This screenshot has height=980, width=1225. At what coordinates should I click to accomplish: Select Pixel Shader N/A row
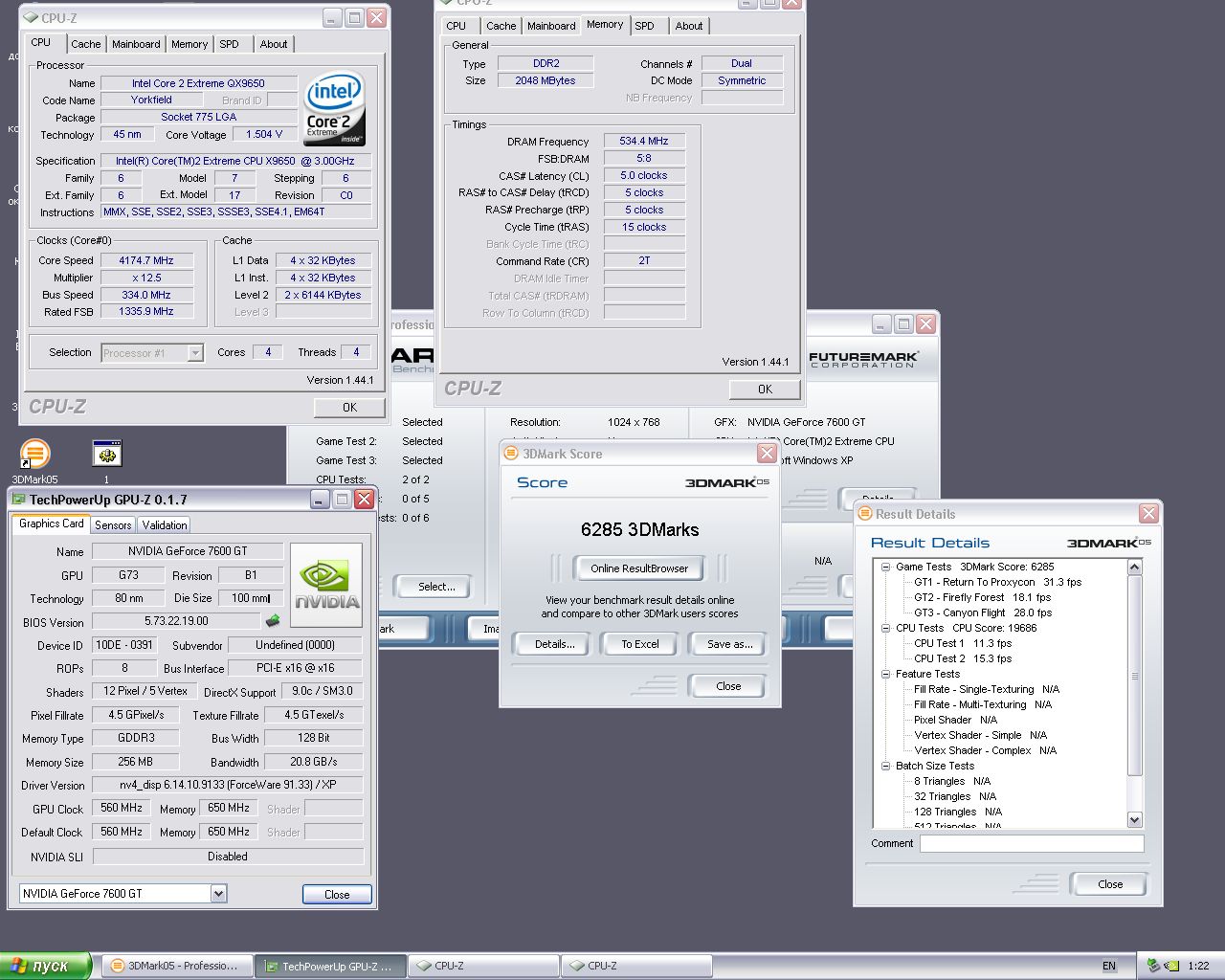[956, 720]
